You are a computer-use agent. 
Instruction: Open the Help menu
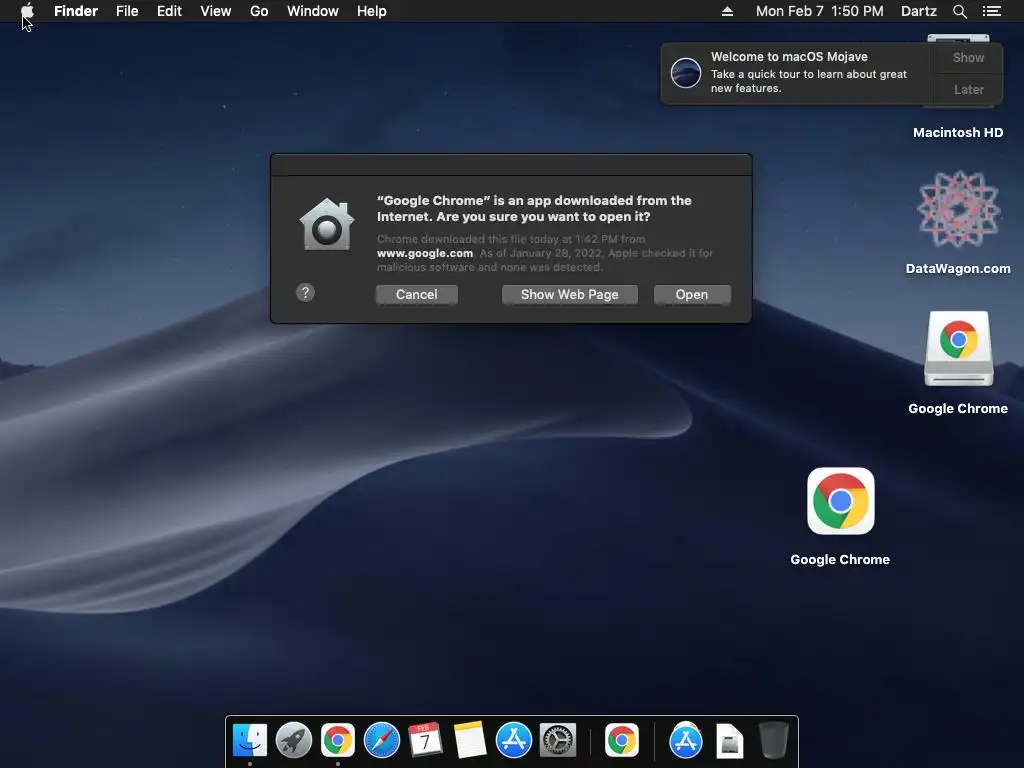(372, 11)
